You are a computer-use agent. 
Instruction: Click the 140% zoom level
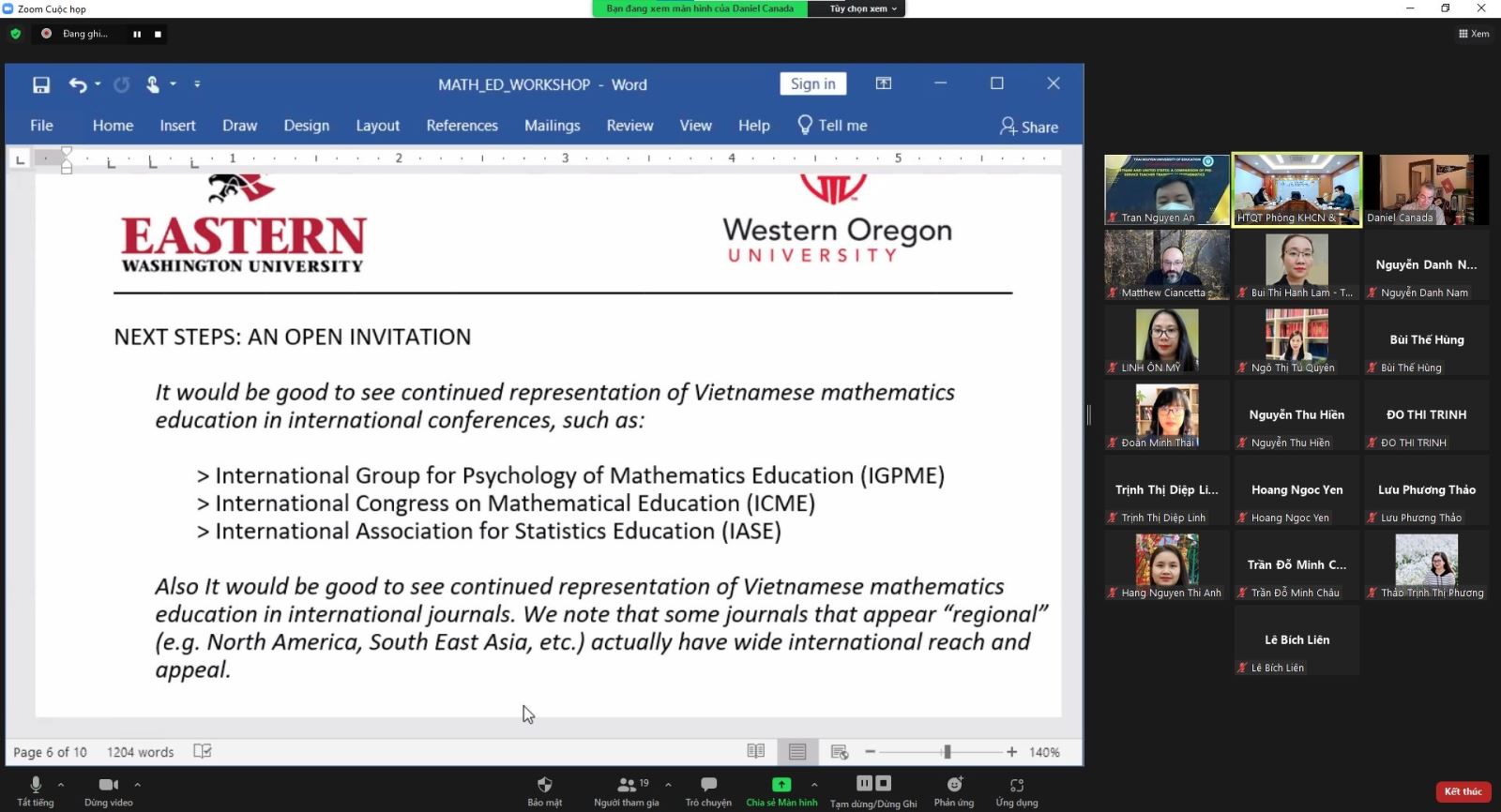(1044, 752)
